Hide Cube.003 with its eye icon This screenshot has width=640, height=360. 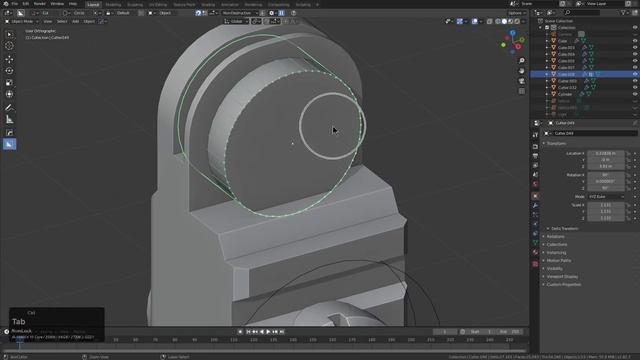635,48
